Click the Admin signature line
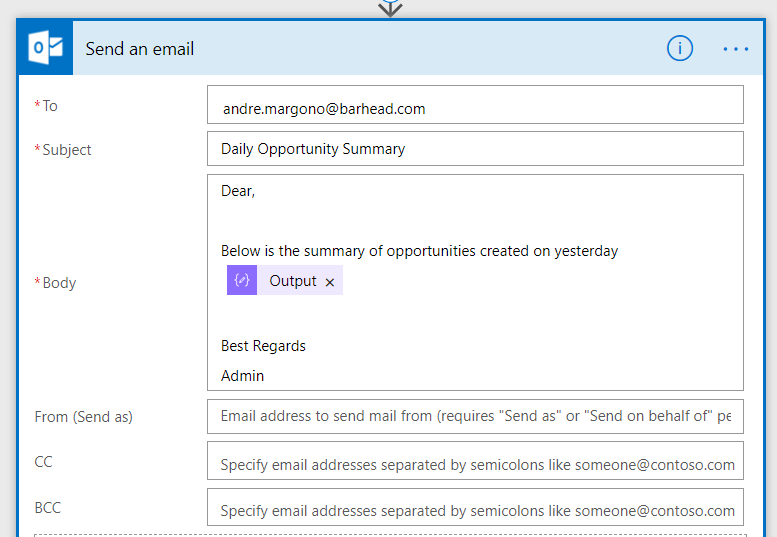Viewport: 777px width, 537px height. [x=243, y=376]
